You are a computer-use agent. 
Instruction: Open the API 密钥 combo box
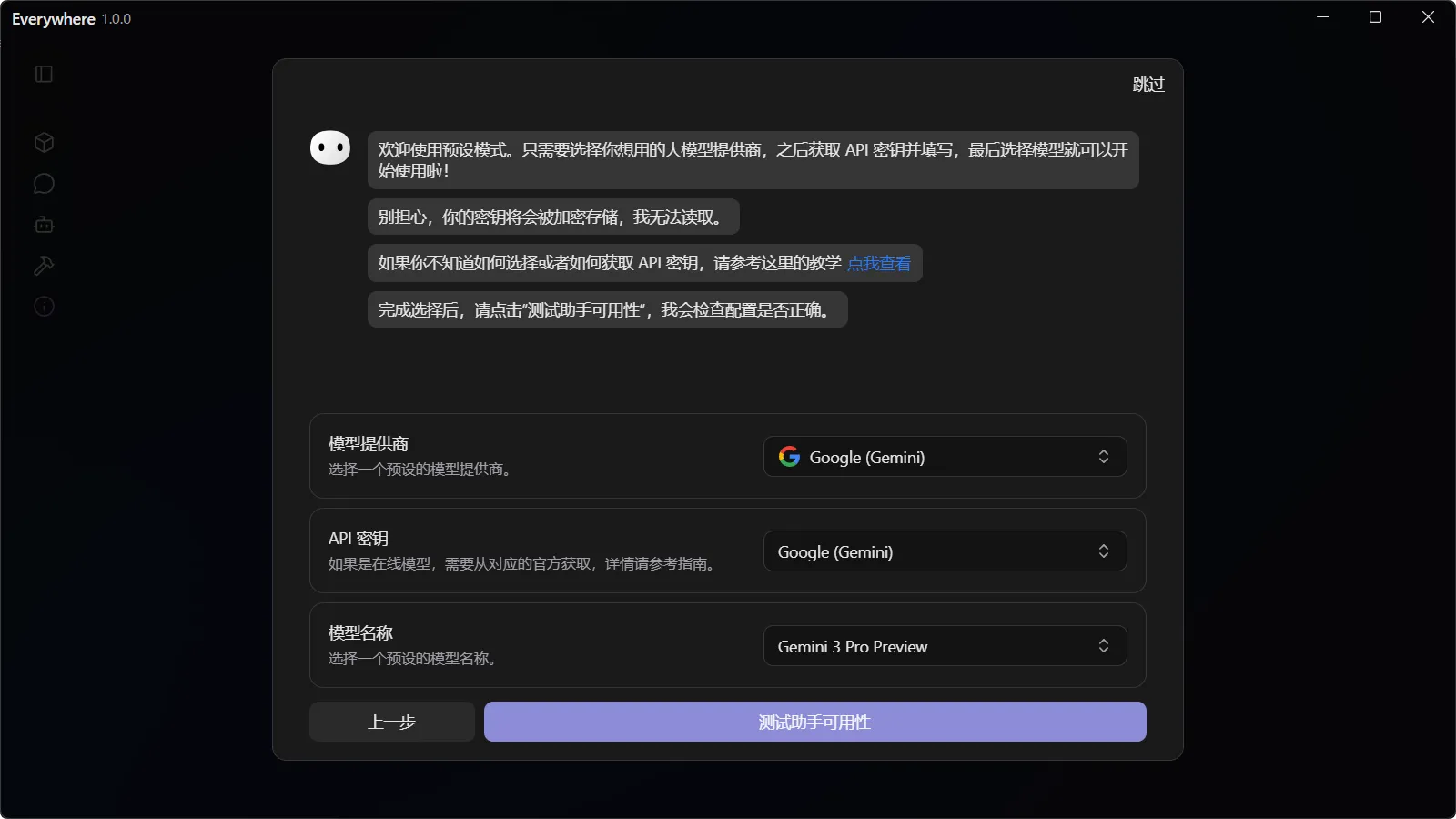[x=944, y=551]
